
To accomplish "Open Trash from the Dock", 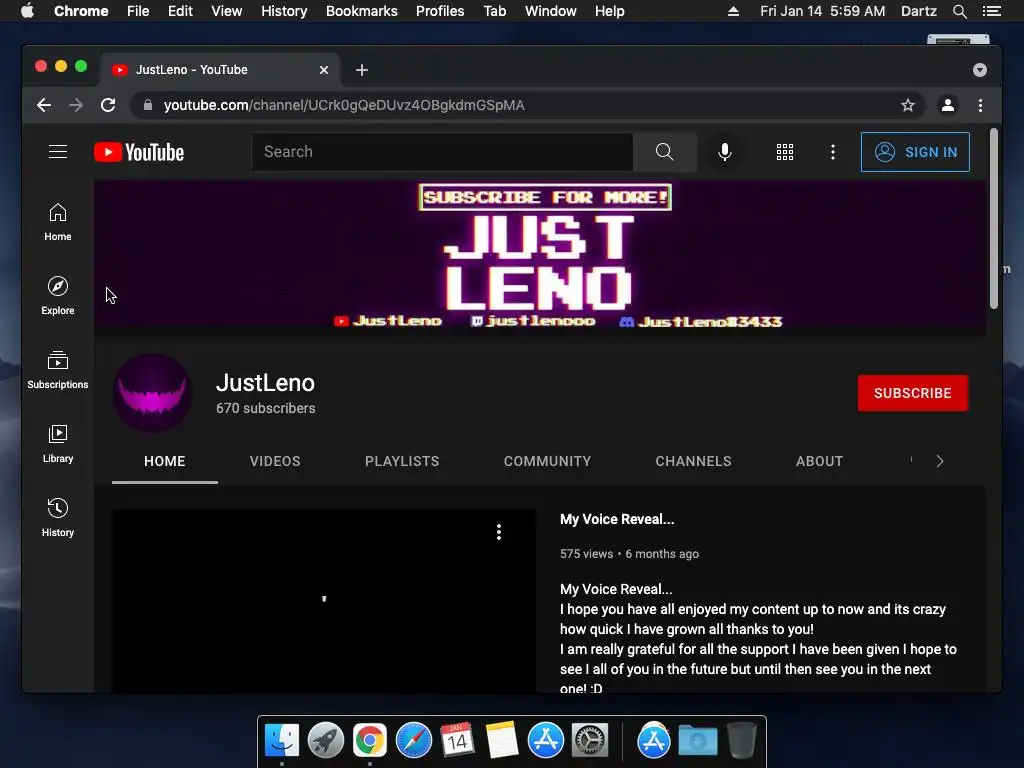I will pos(742,741).
